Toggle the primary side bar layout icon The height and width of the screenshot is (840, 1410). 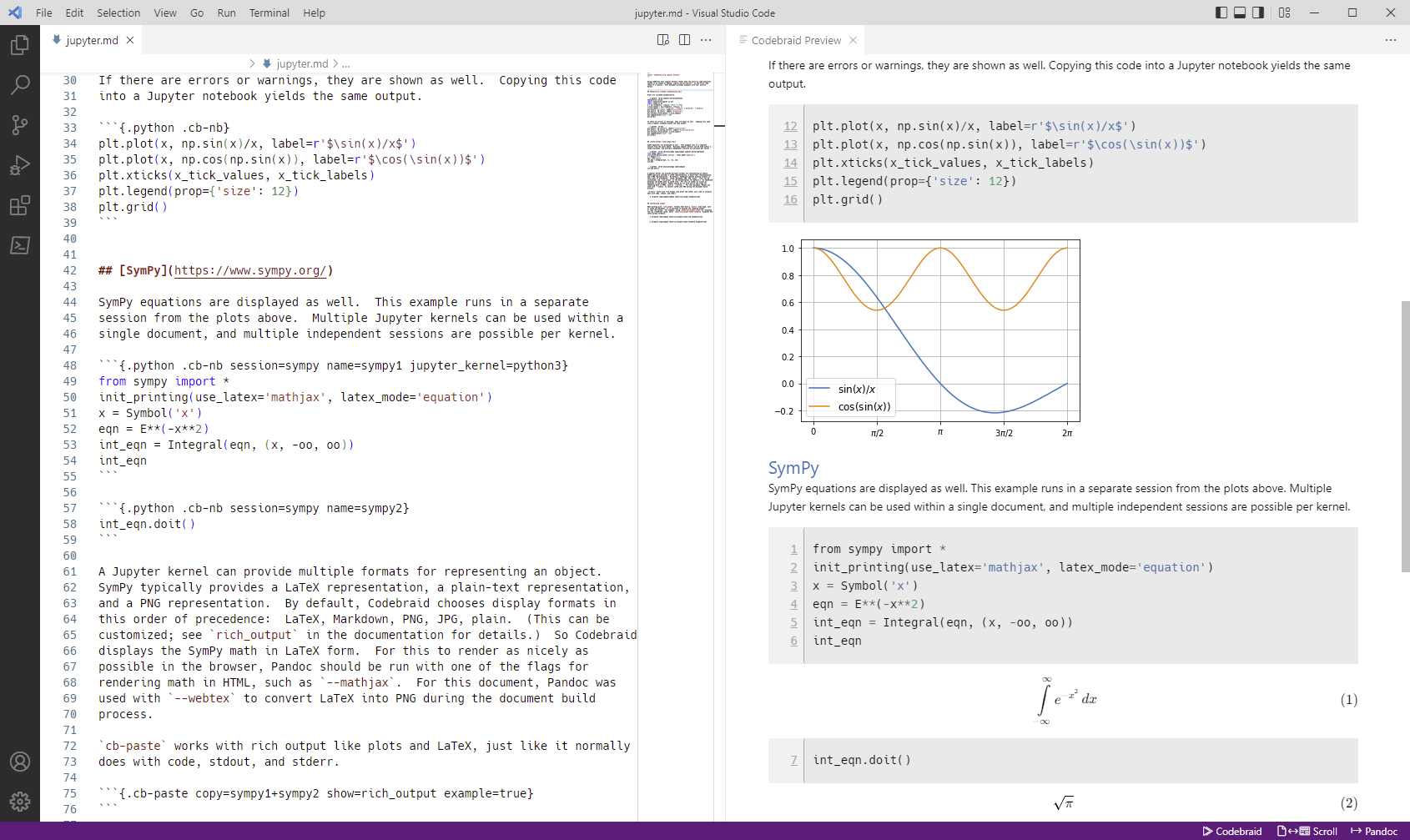click(1221, 13)
